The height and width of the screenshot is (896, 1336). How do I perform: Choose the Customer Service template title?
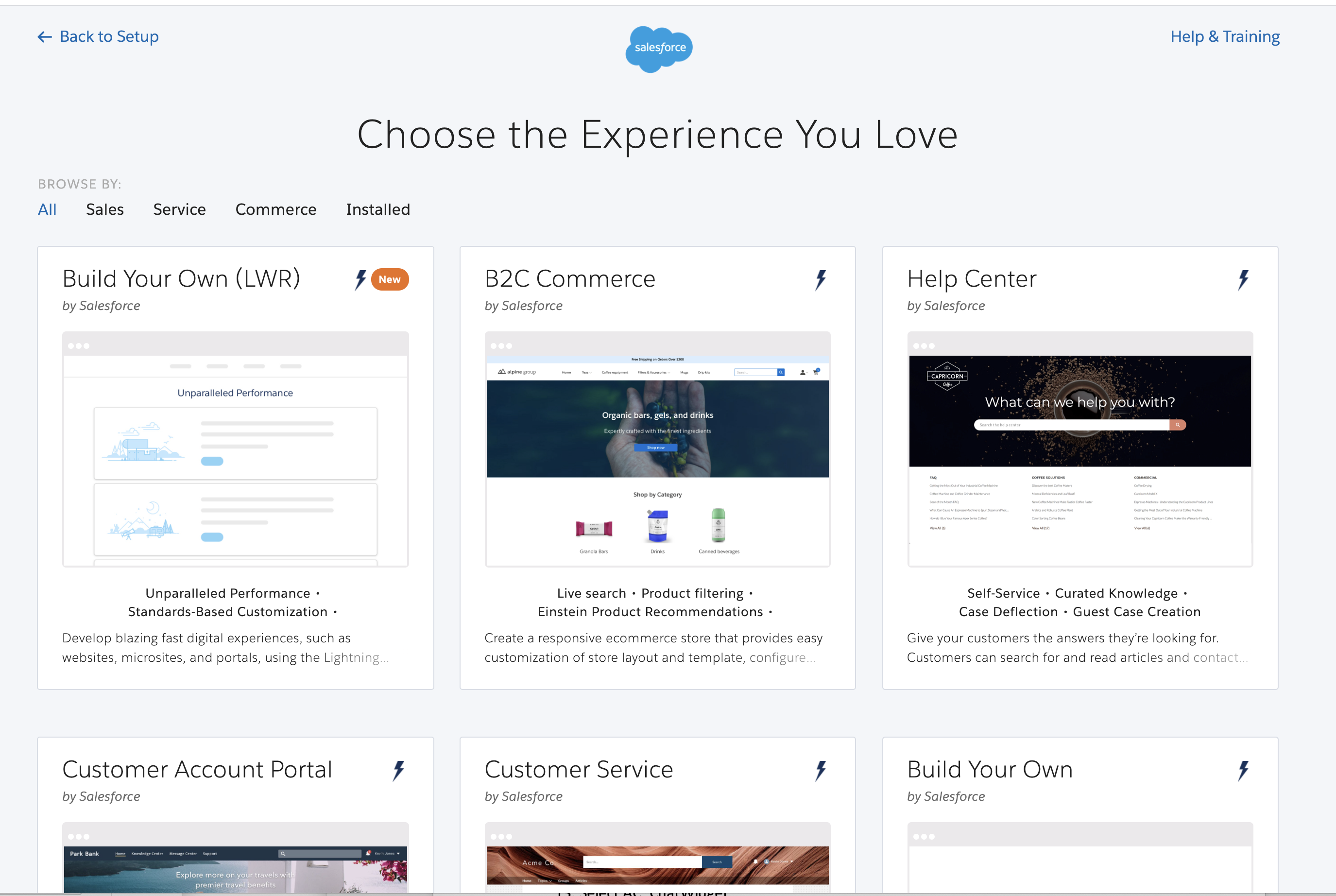579,770
